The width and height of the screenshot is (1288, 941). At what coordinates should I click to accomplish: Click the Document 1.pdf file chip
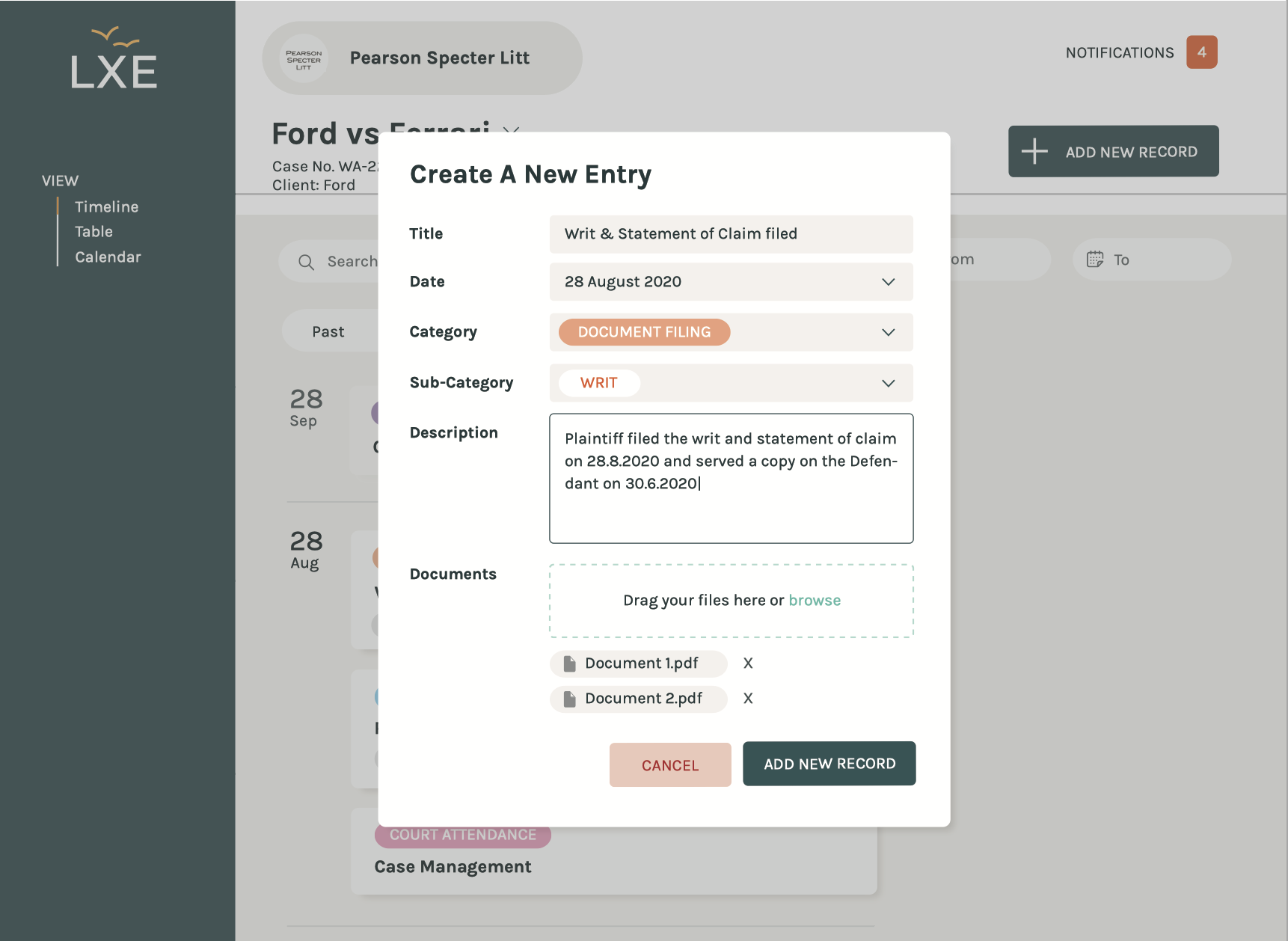coord(638,663)
